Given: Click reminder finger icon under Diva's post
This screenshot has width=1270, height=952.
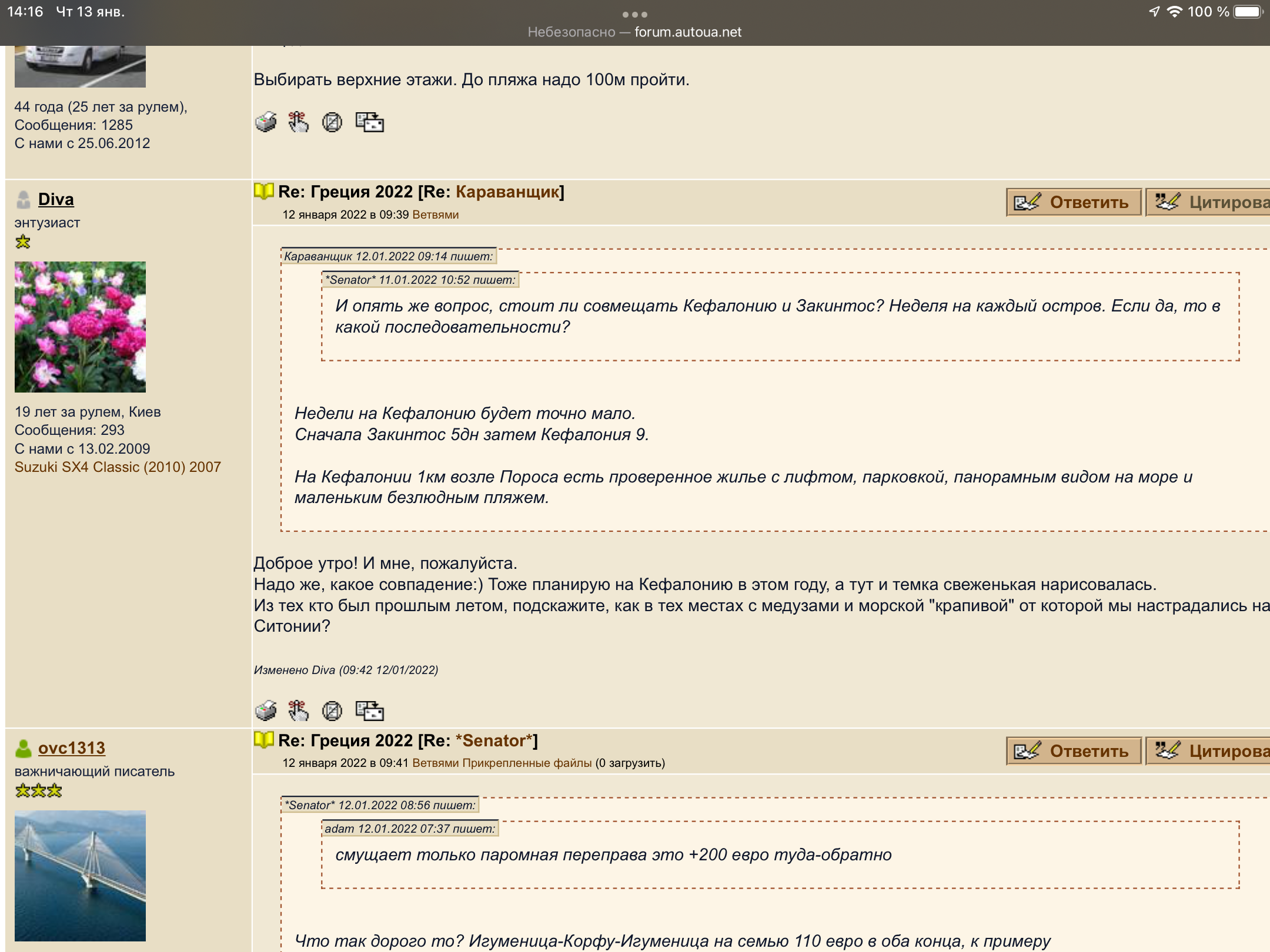Looking at the screenshot, I should (298, 711).
